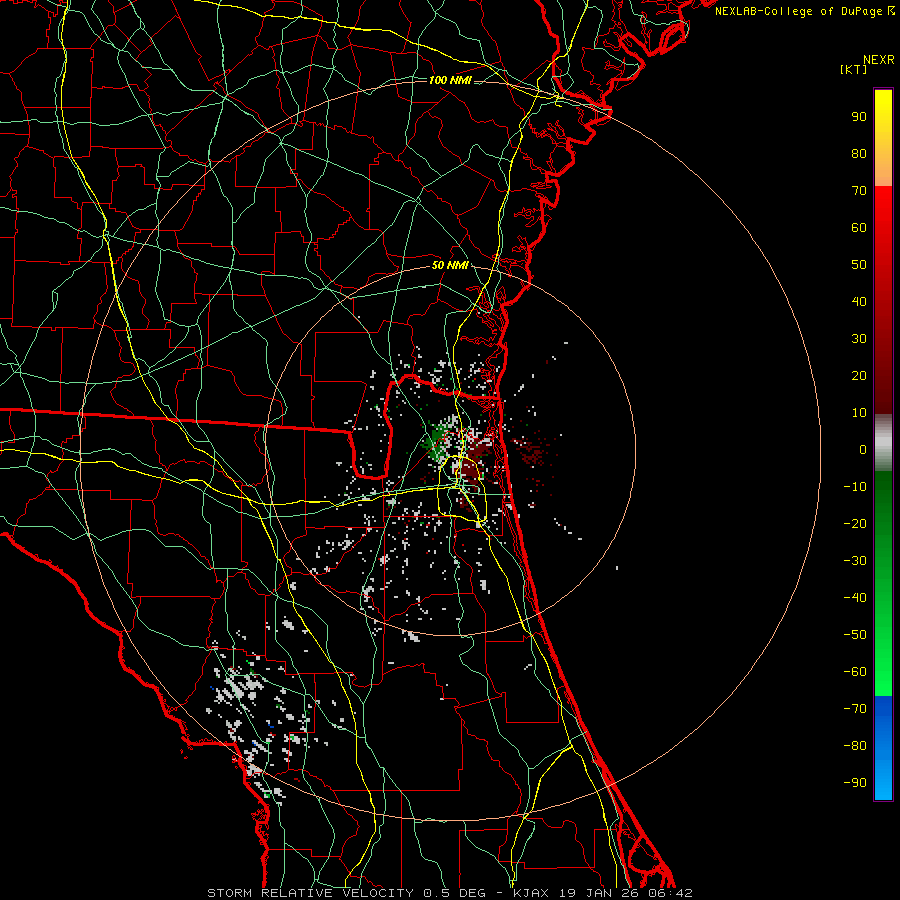The image size is (900, 900).
Task: Click the -50 value on velocity scale
Action: click(855, 635)
